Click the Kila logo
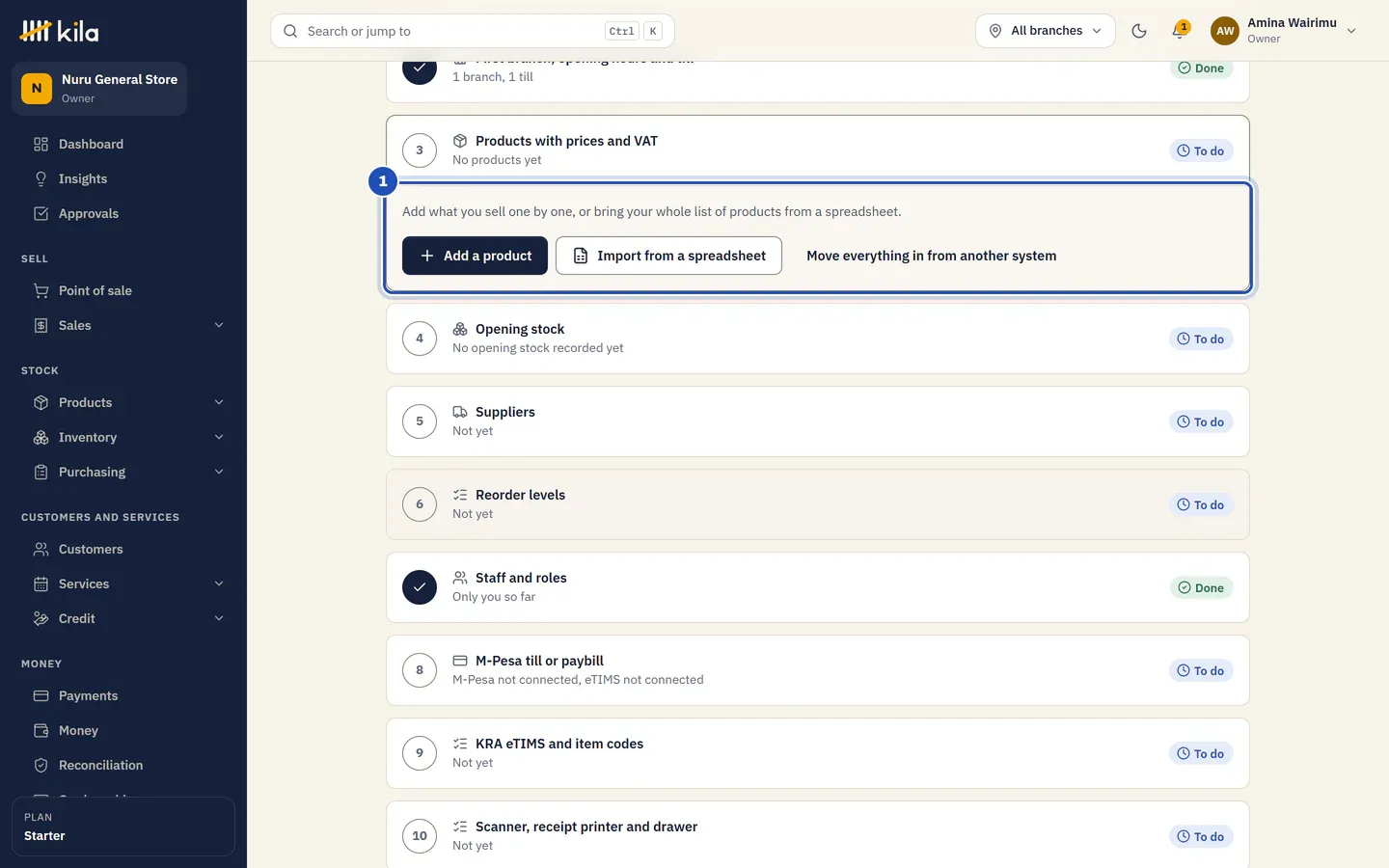This screenshot has width=1389, height=868. coord(60,31)
